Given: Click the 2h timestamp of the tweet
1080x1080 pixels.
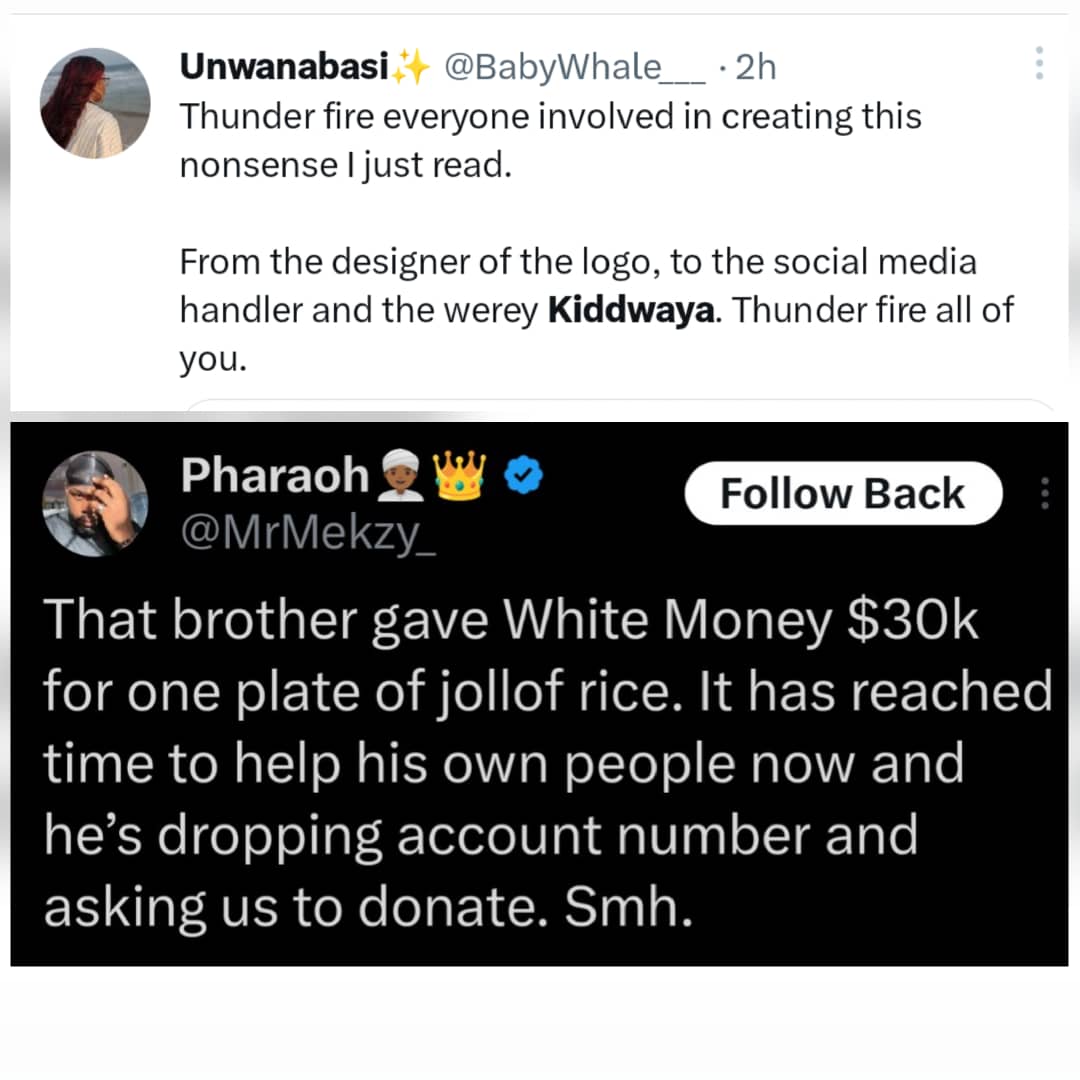Looking at the screenshot, I should coord(755,67).
